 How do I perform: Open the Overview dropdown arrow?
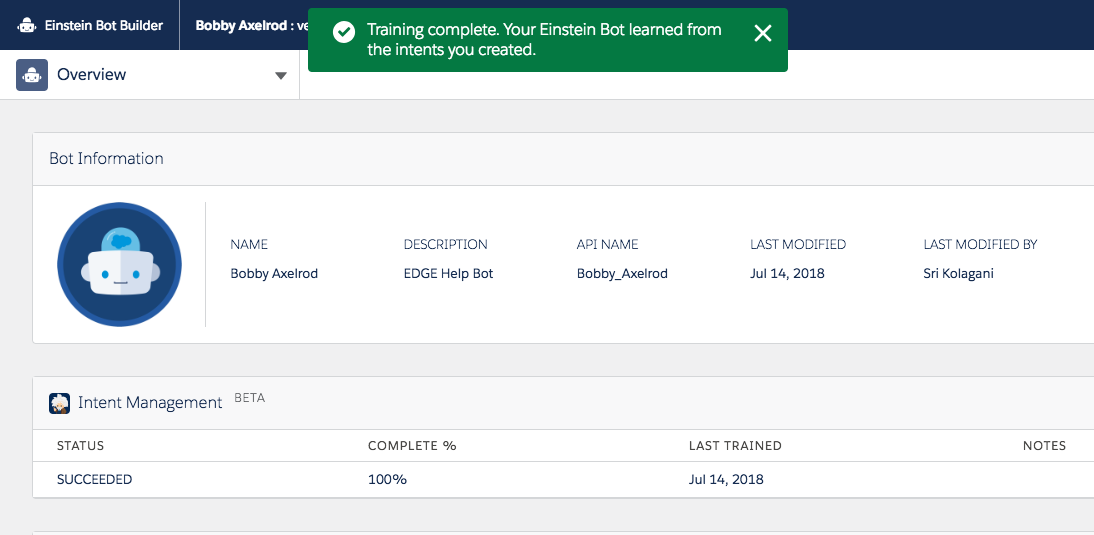click(280, 75)
